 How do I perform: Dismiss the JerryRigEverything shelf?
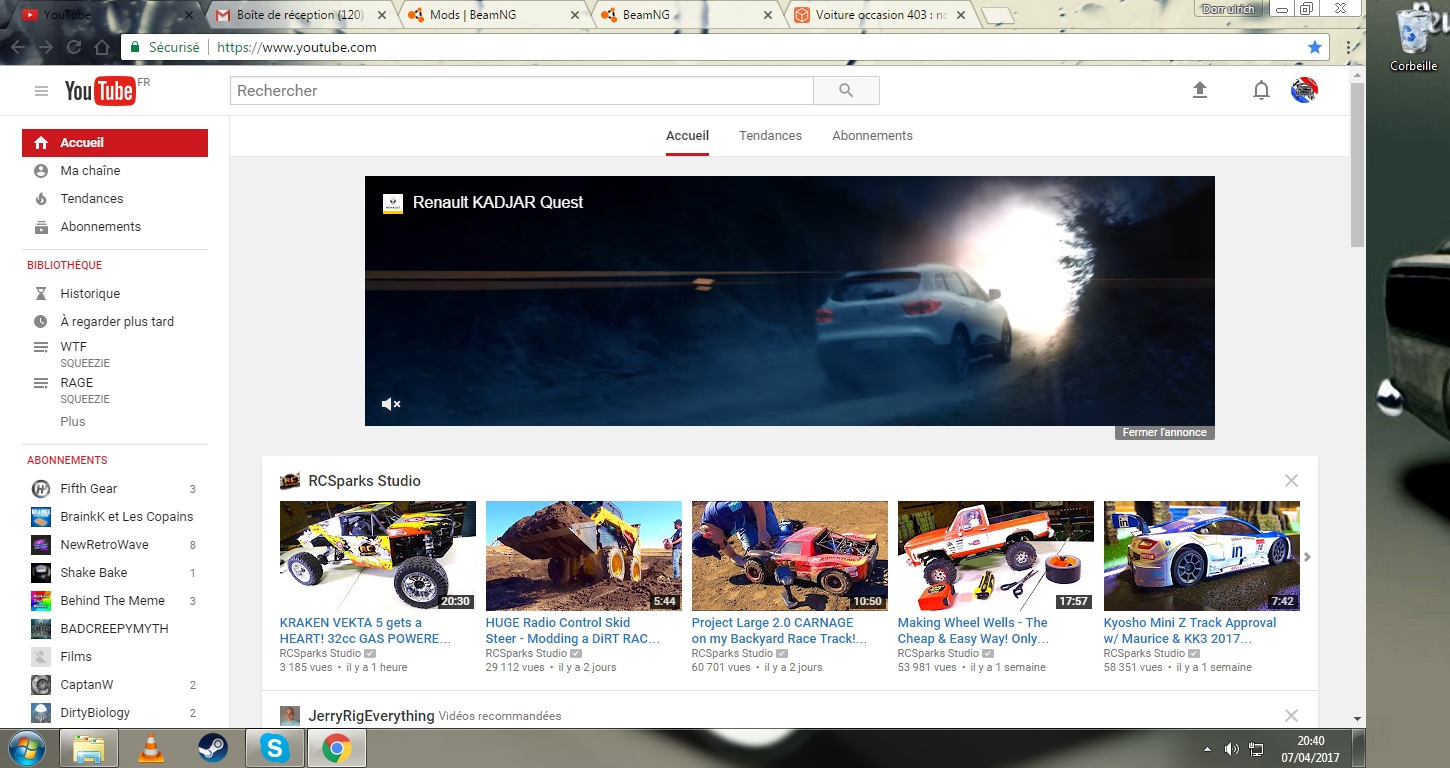[1291, 716]
